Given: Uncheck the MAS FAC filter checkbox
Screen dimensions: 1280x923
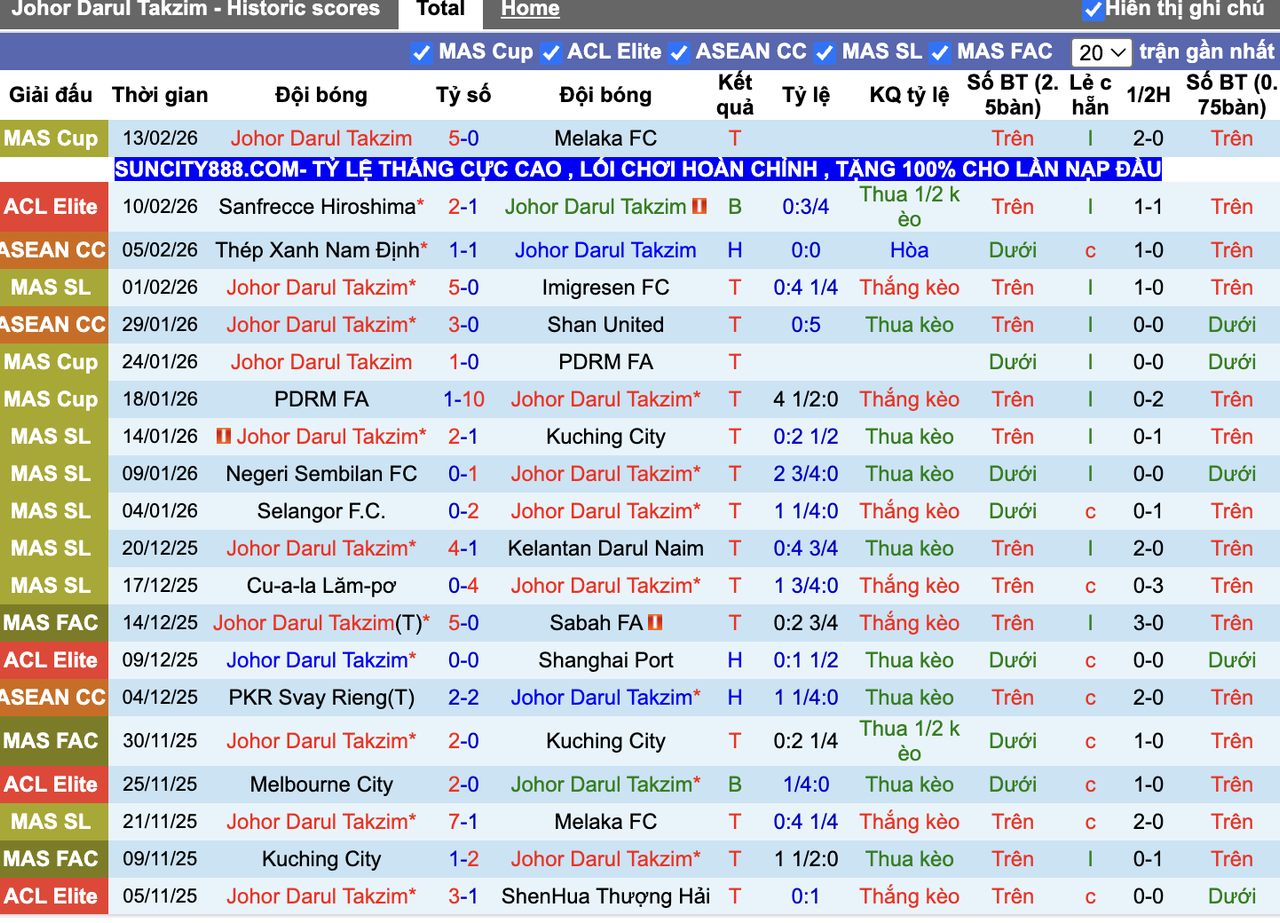Looking at the screenshot, I should [x=939, y=52].
